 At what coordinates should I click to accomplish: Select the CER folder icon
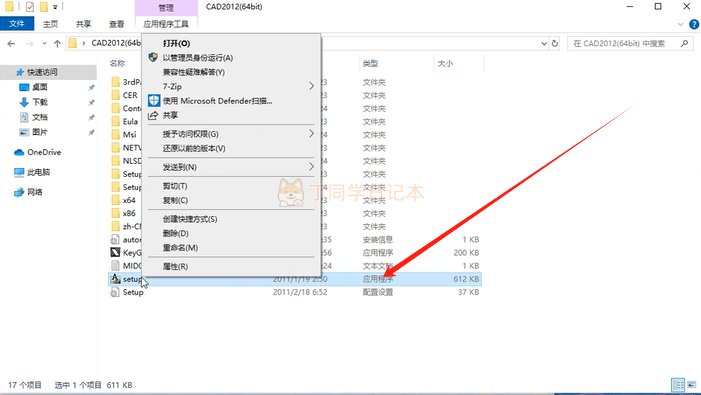[115, 95]
